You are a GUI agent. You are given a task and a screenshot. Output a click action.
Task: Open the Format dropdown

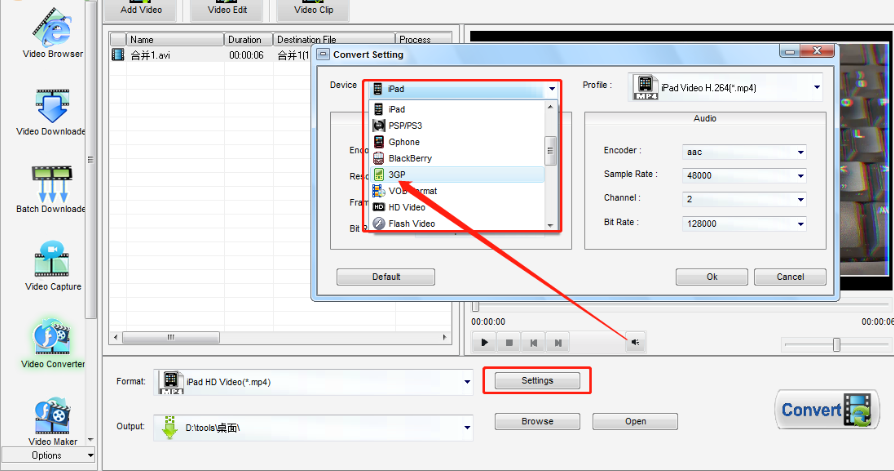(x=467, y=382)
